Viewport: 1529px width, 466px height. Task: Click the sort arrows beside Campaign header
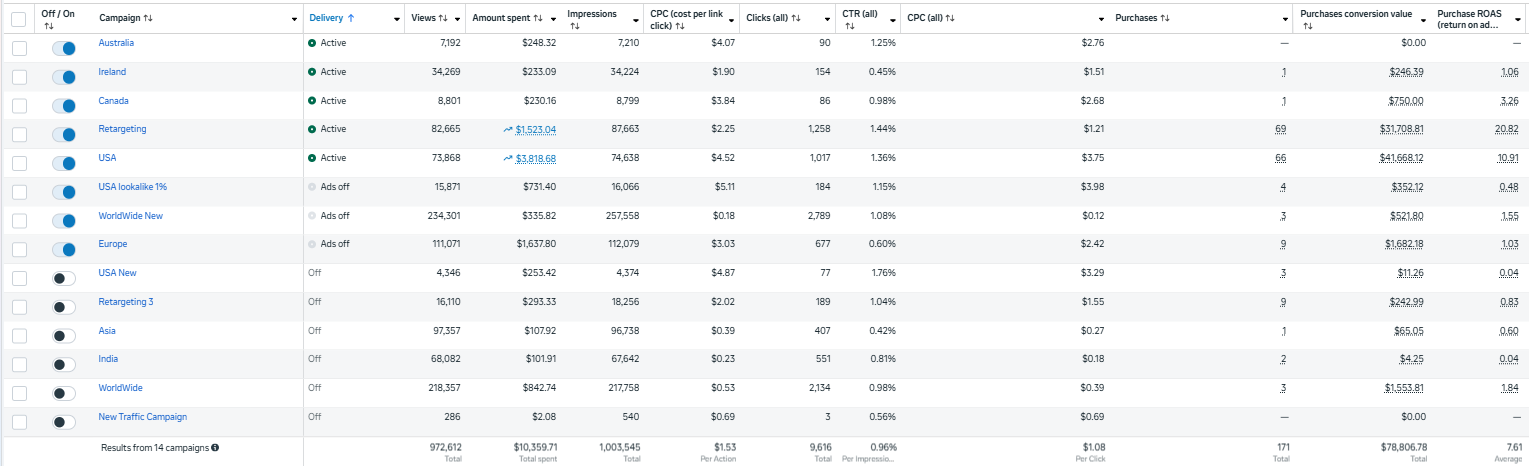pos(149,19)
